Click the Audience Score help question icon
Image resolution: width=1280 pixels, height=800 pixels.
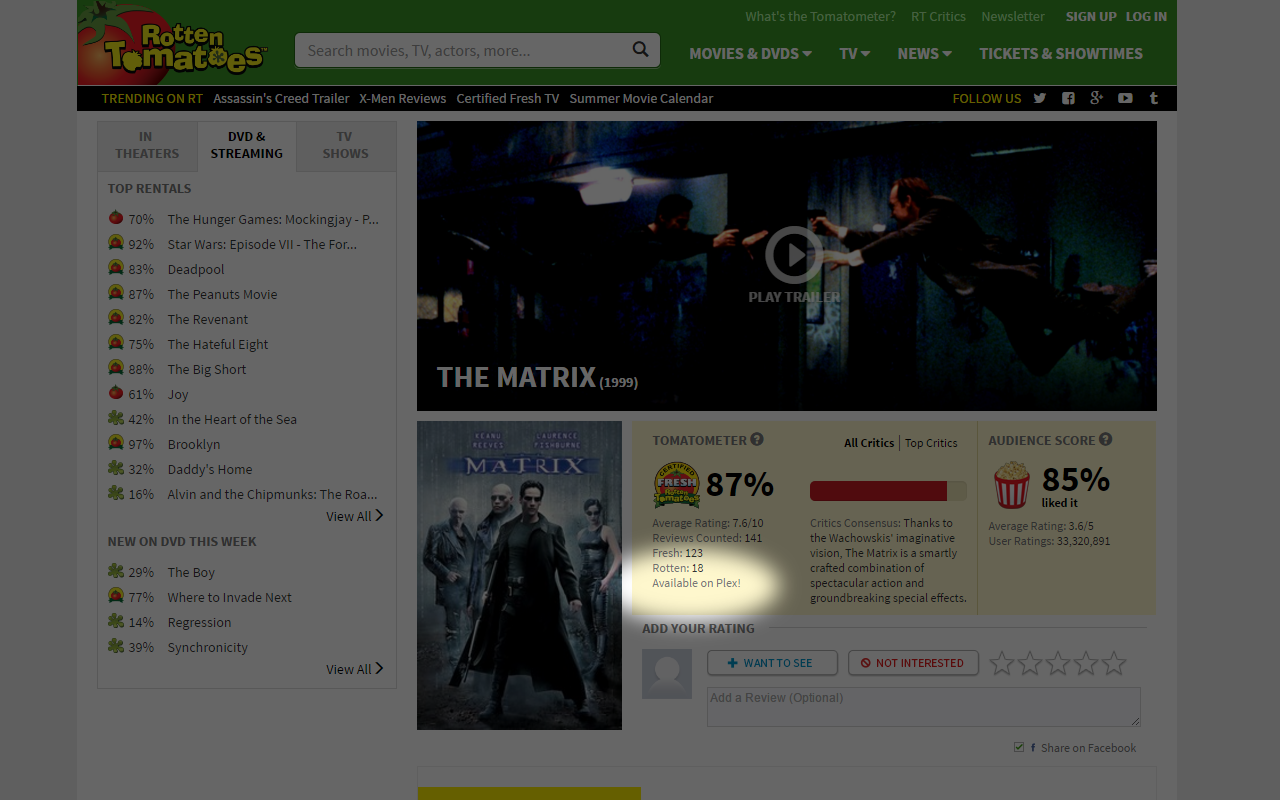[x=1105, y=439]
